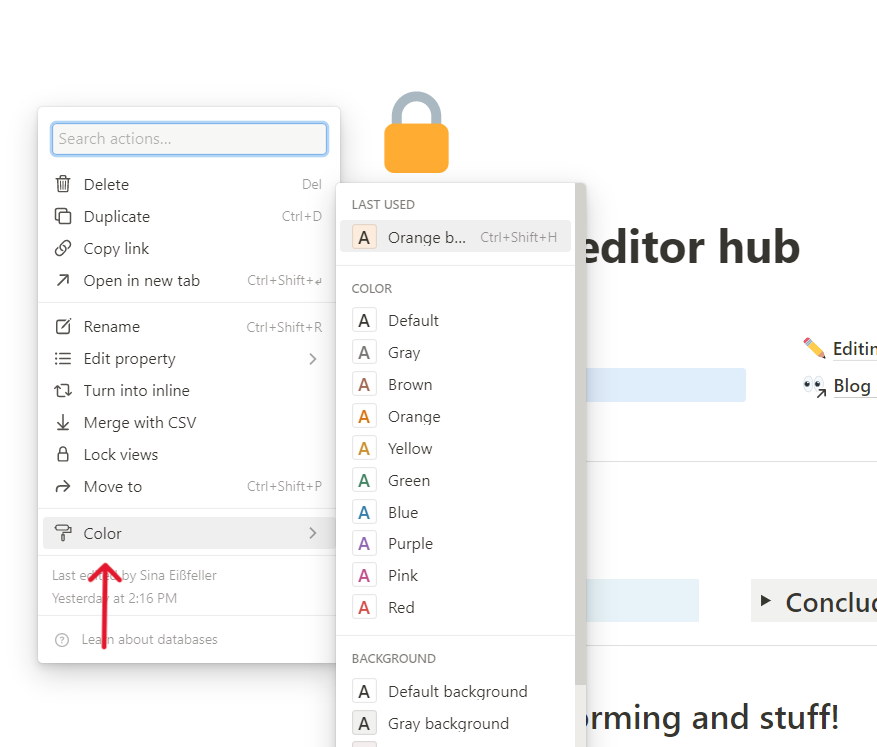877x747 pixels.
Task: Expand the Edit property submenu chevron
Action: click(x=313, y=358)
